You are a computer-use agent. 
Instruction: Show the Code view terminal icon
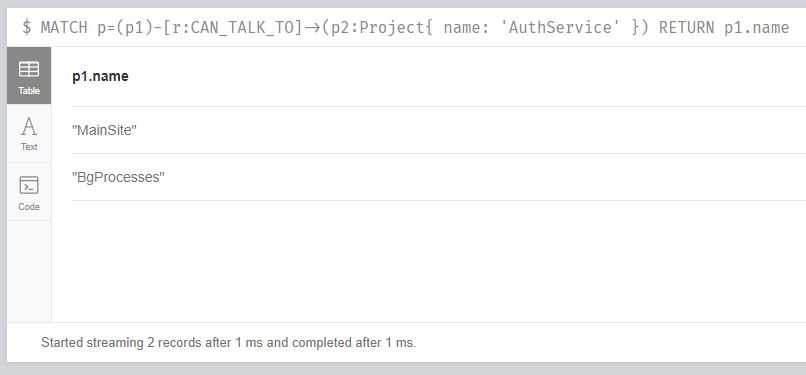[x=29, y=185]
